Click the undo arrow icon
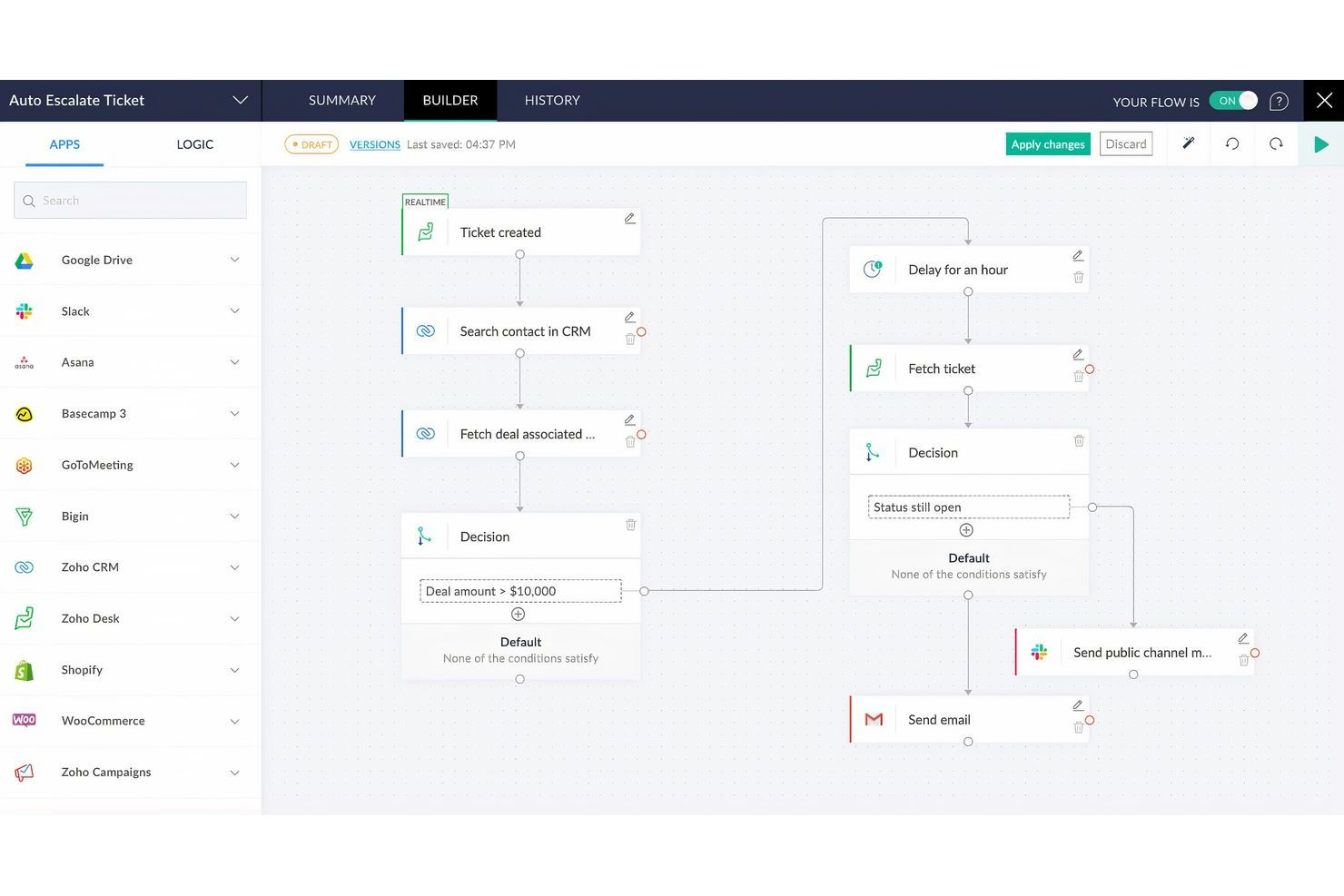The image size is (1344, 896). 1232,143
